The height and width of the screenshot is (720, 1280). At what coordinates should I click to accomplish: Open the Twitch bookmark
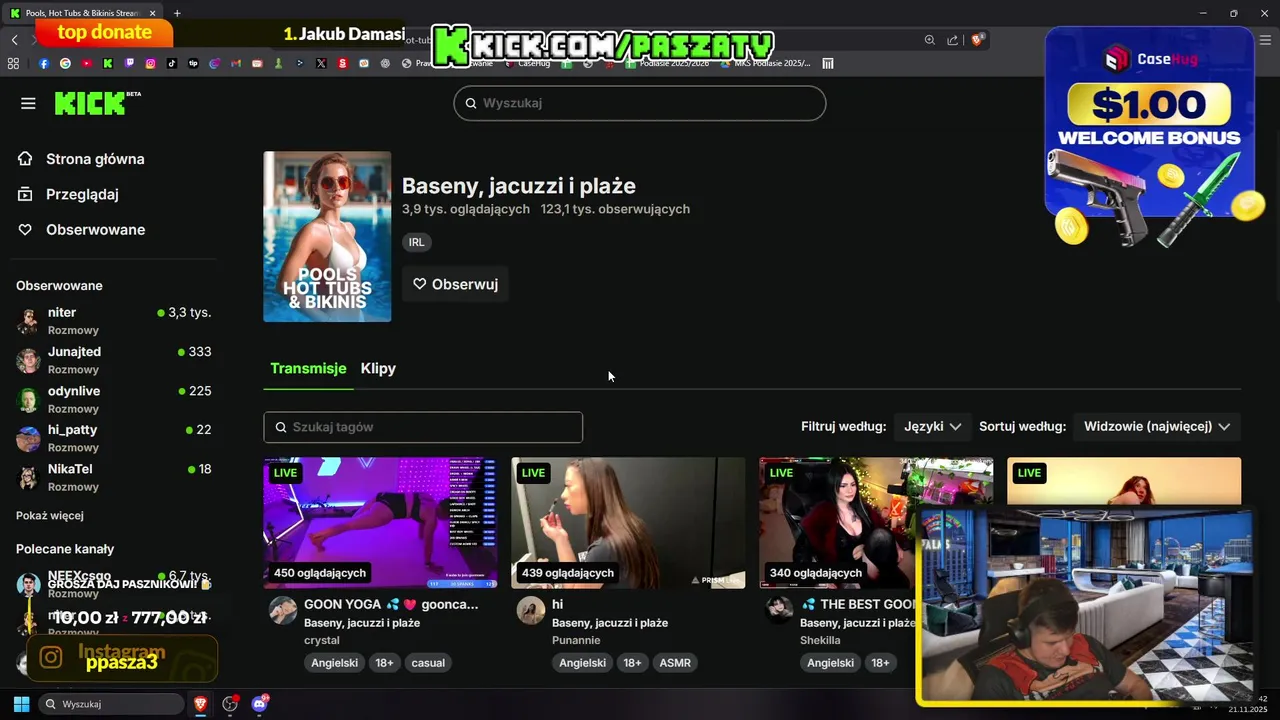tap(129, 63)
